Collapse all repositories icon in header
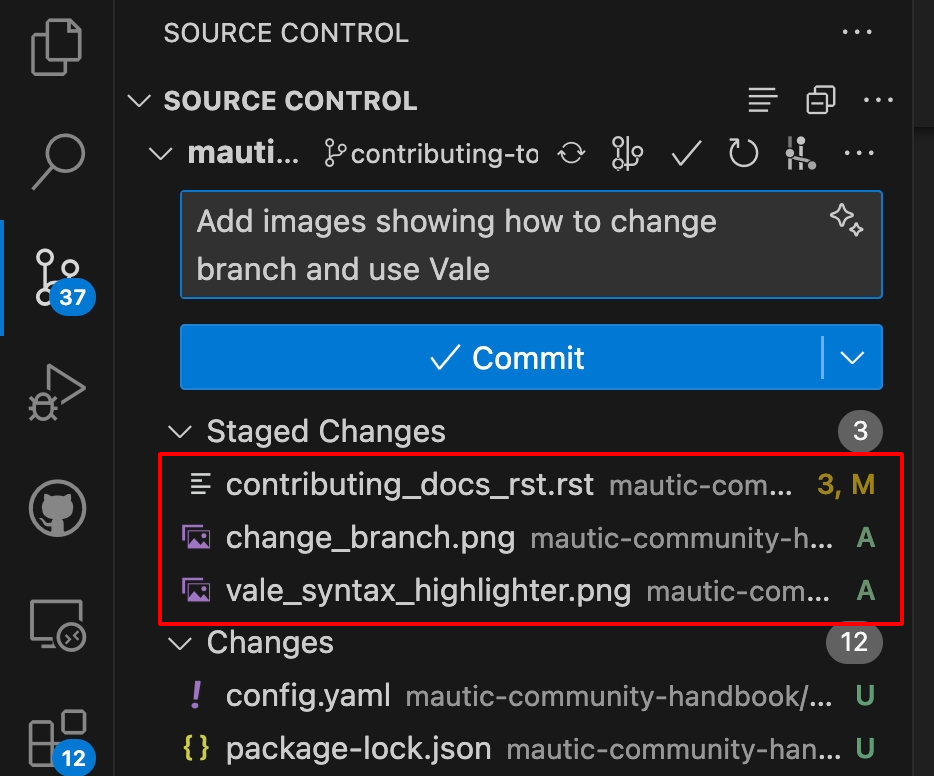The height and width of the screenshot is (776, 934). [820, 101]
